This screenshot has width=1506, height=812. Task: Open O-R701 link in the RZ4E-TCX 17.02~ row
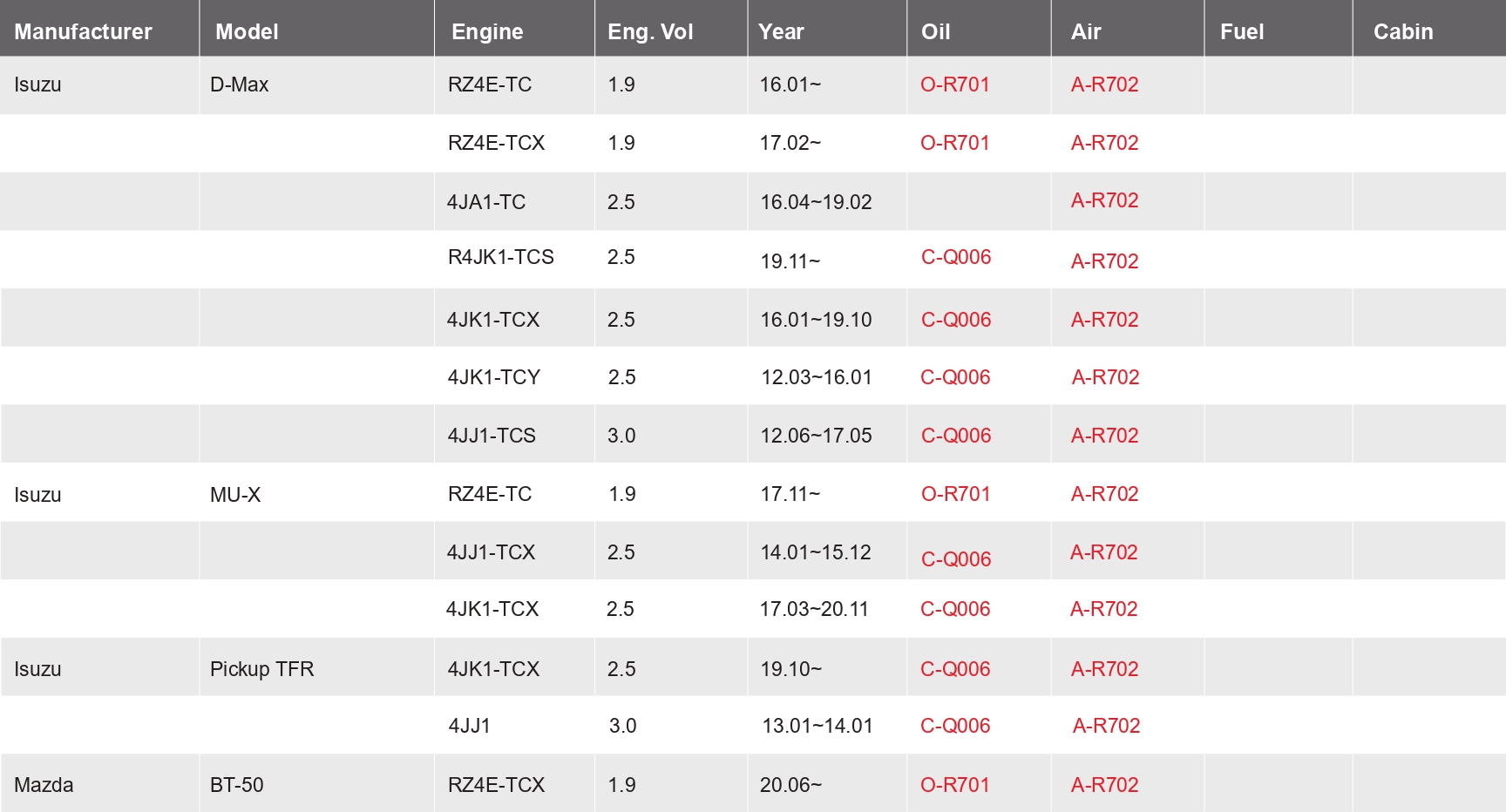click(955, 143)
